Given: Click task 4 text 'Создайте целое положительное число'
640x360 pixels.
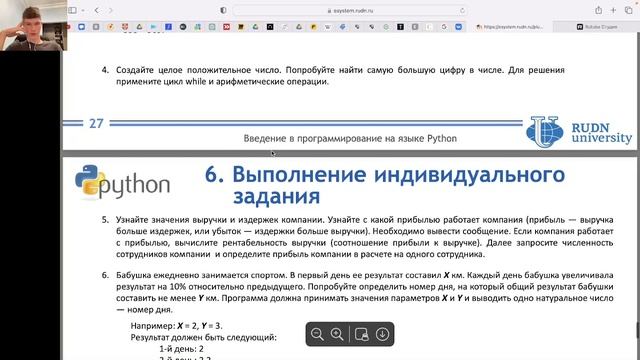Looking at the screenshot, I should coord(198,70).
